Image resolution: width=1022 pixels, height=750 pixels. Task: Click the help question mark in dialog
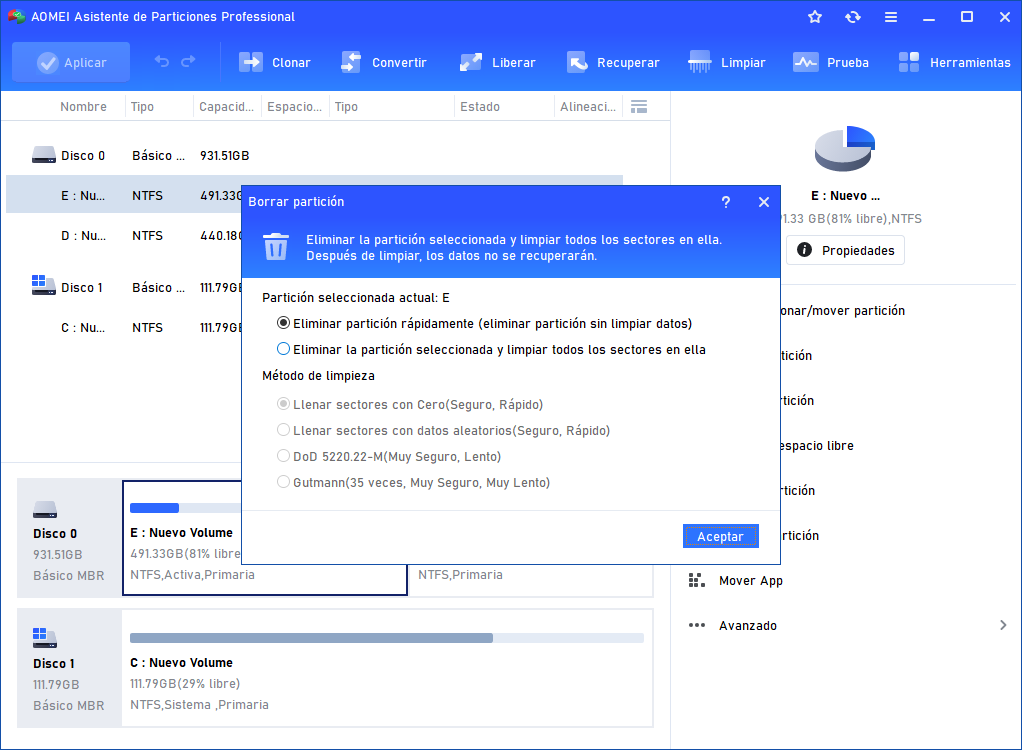coord(725,202)
